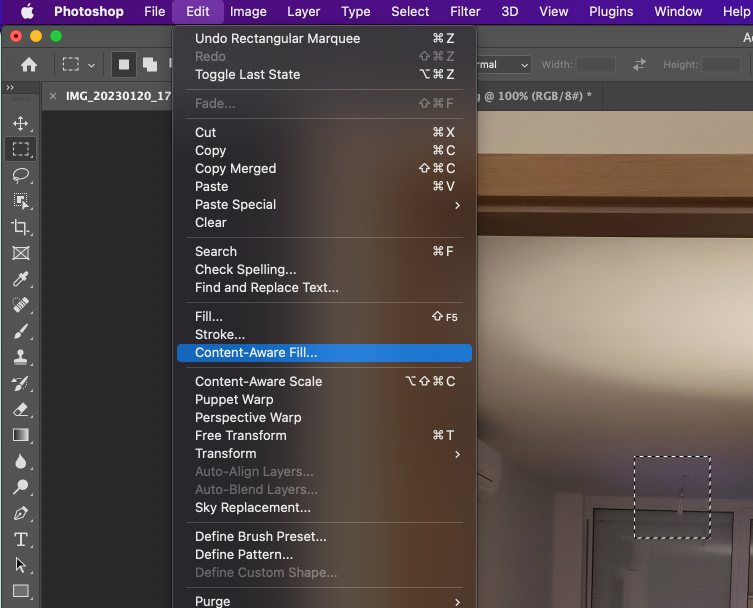The width and height of the screenshot is (753, 608).
Task: Select the Lasso tool
Action: [x=20, y=175]
